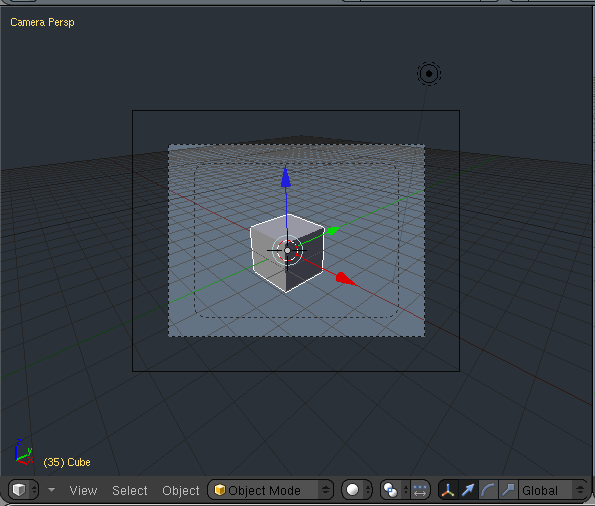Enable the scale manipulator icon

(x=508, y=490)
